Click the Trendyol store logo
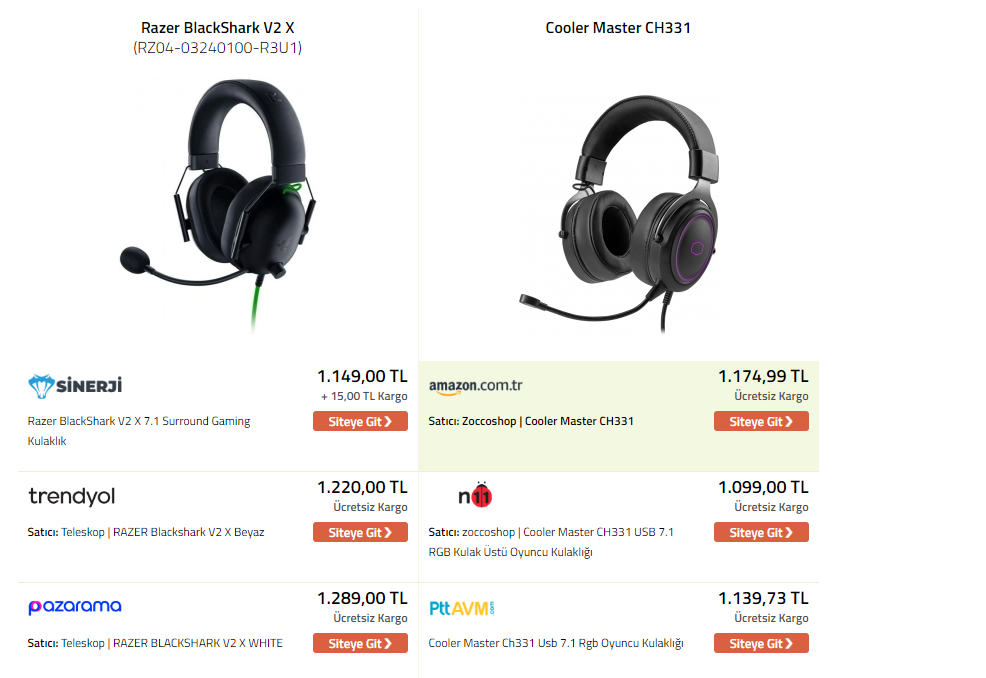 (72, 496)
